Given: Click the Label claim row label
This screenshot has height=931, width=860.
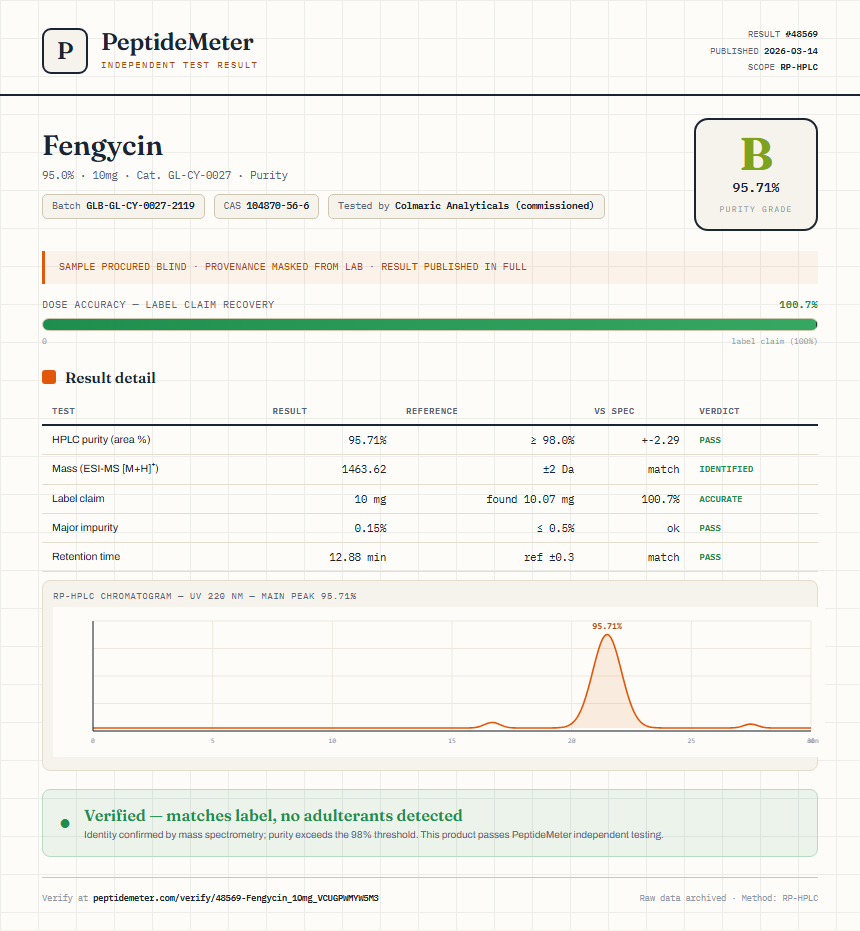Looking at the screenshot, I should 78,498.
